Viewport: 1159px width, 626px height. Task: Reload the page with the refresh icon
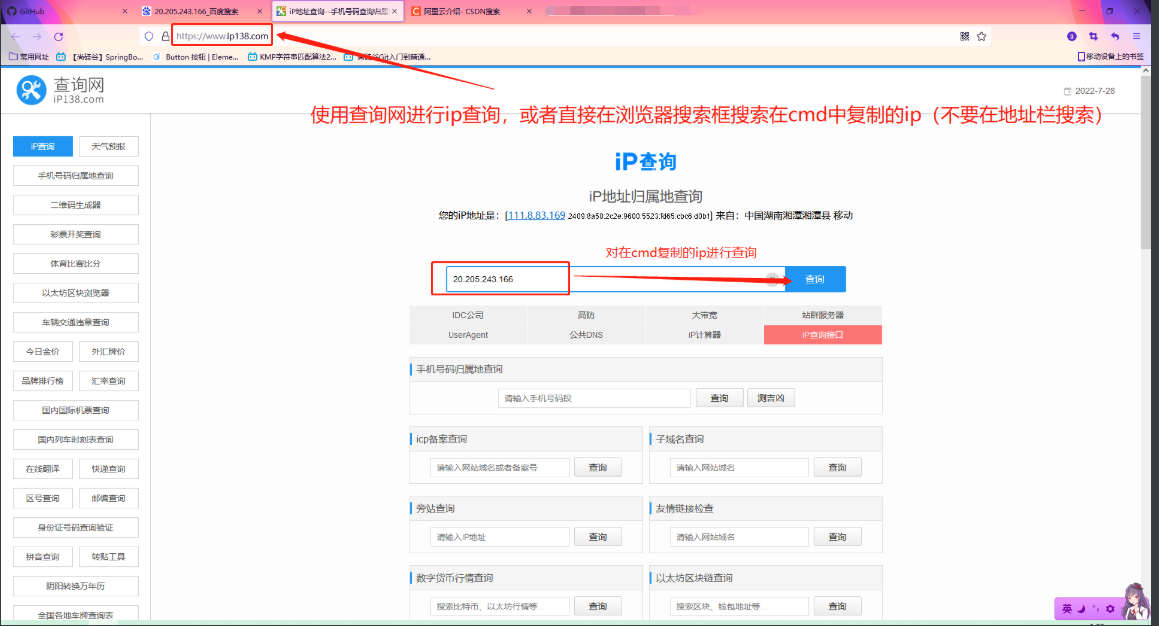(x=58, y=36)
